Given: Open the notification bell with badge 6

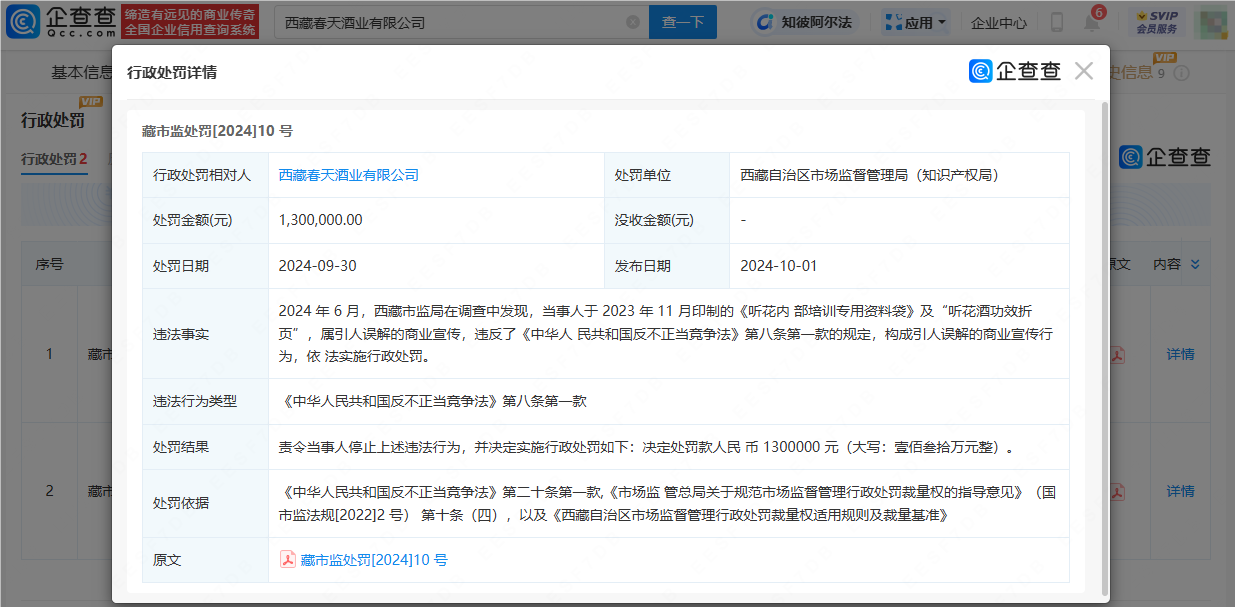Looking at the screenshot, I should pos(1092,22).
